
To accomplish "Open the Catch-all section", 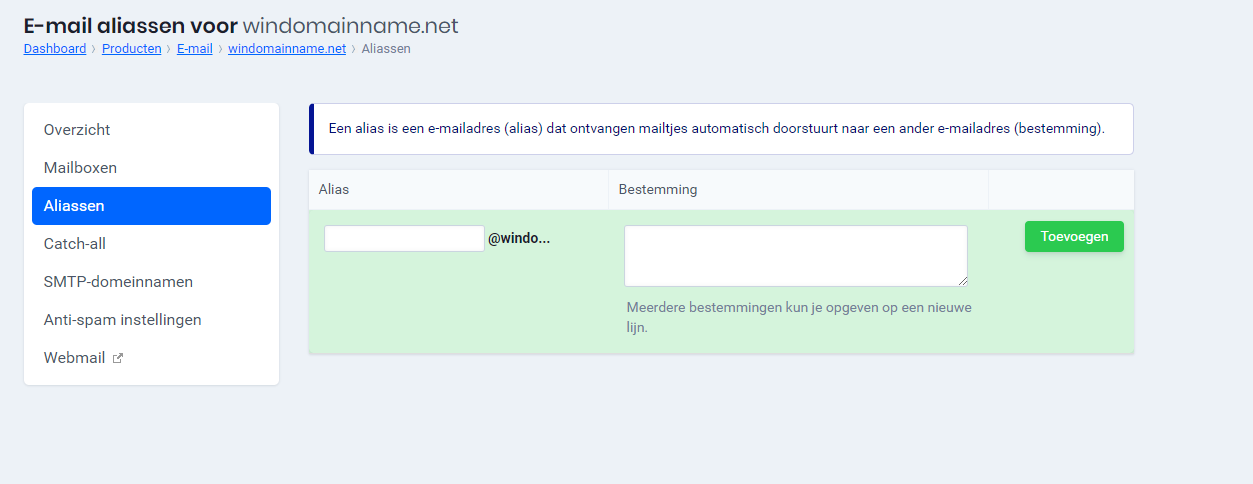I will click(x=75, y=244).
